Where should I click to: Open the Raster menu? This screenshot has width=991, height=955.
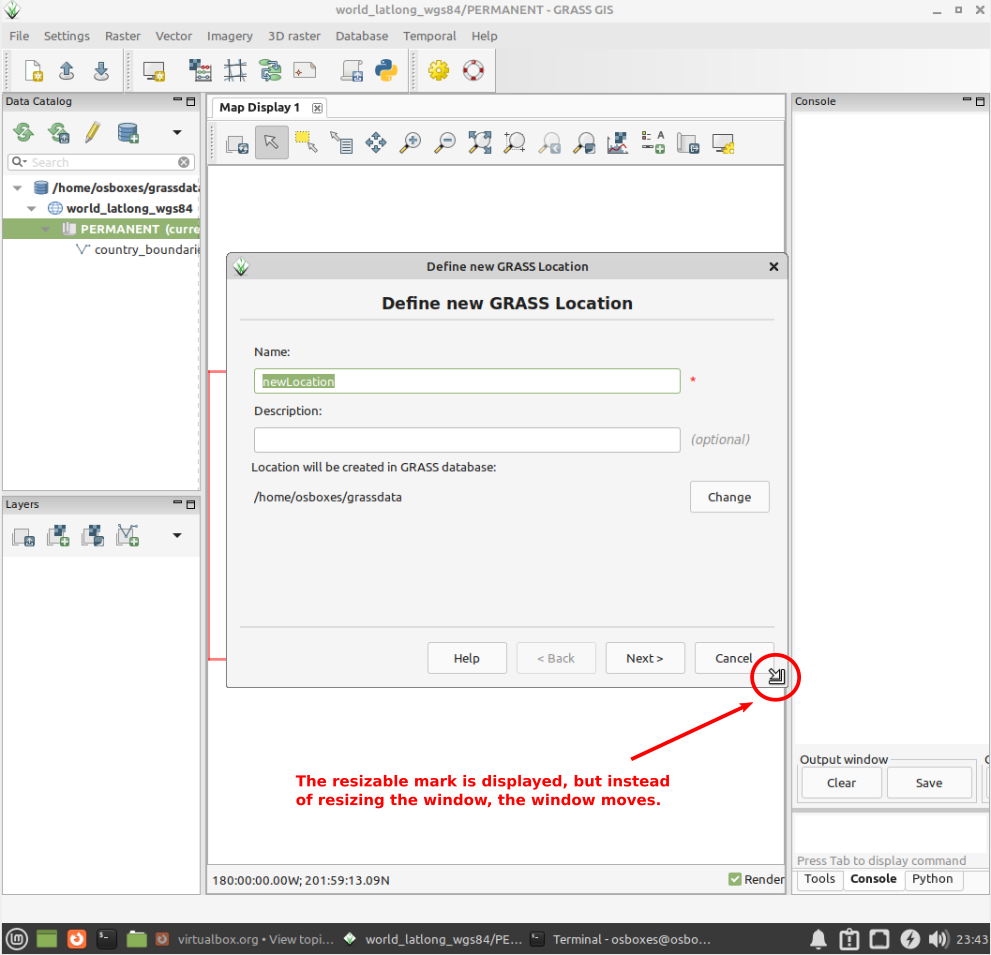122,36
